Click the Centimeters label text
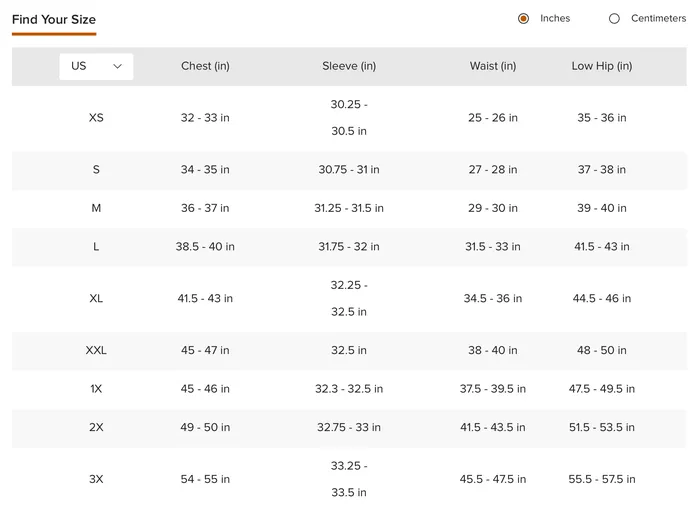 pyautogui.click(x=658, y=18)
